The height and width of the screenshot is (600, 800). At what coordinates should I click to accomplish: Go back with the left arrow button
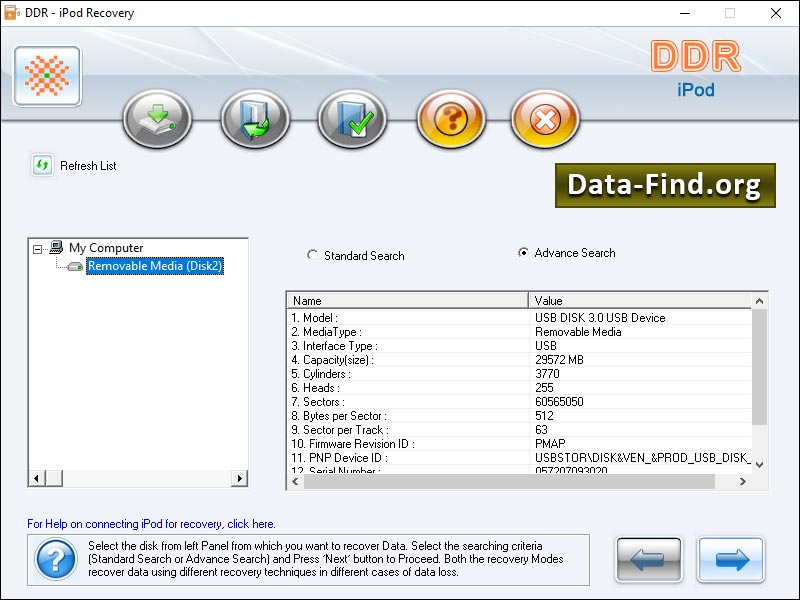coord(648,559)
